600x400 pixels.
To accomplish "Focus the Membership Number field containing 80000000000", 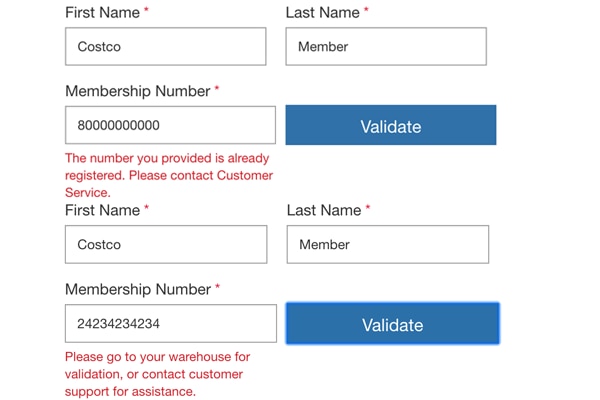I will click(170, 125).
